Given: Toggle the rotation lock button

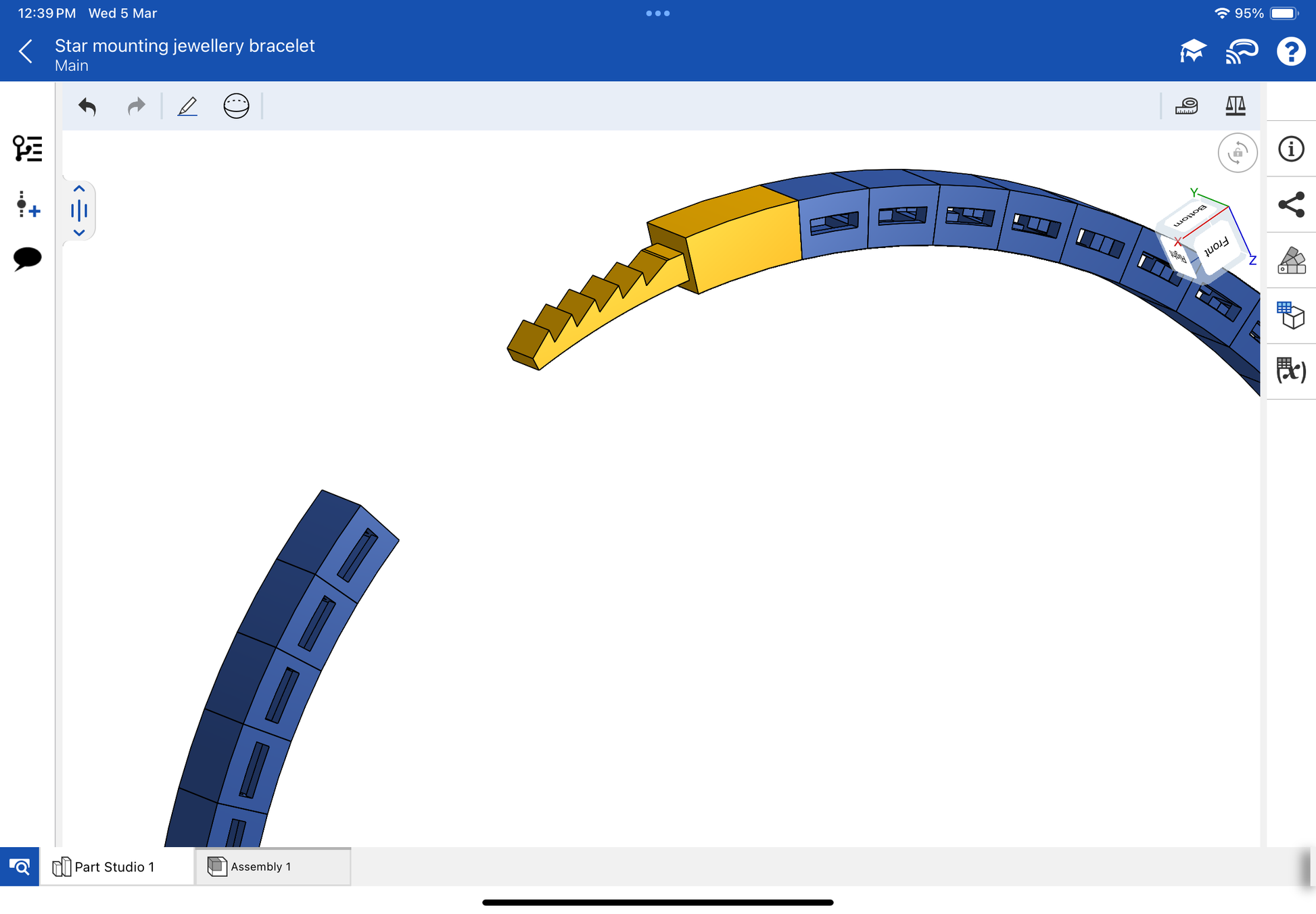Looking at the screenshot, I should point(1237,153).
